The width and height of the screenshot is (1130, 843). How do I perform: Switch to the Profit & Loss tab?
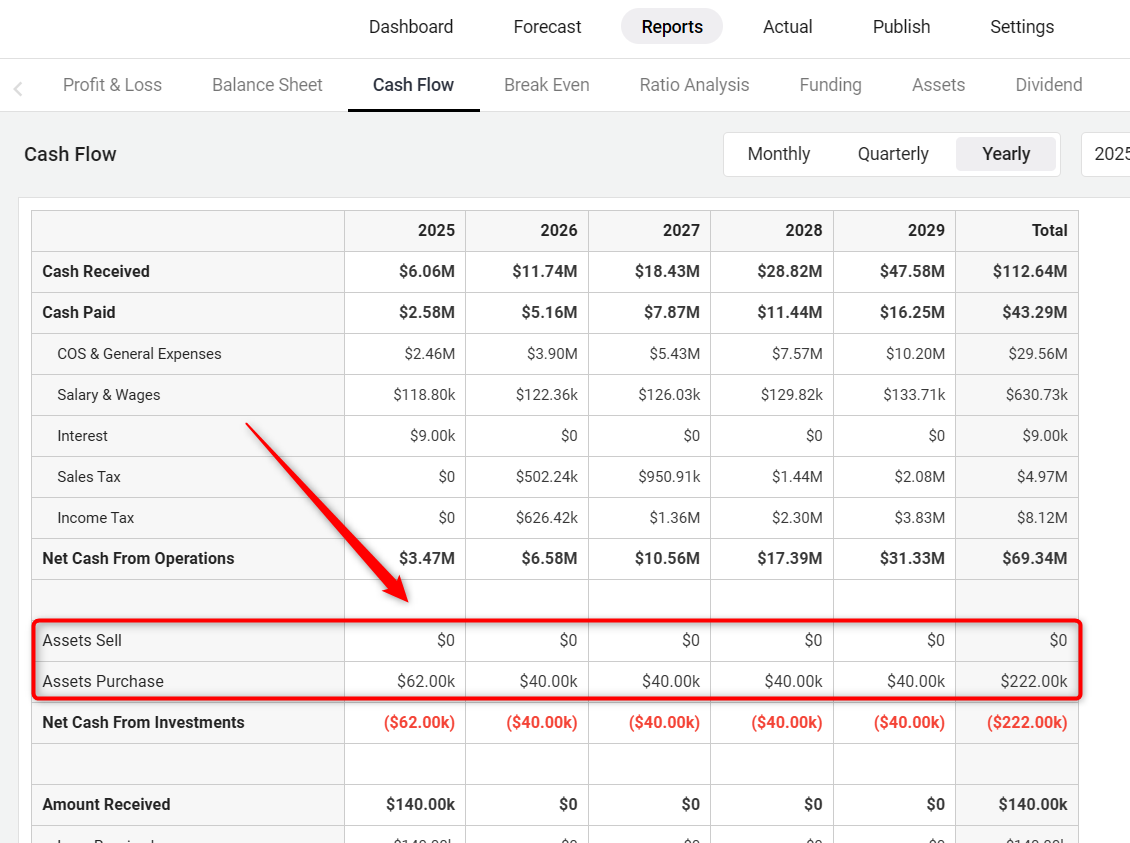tap(112, 85)
